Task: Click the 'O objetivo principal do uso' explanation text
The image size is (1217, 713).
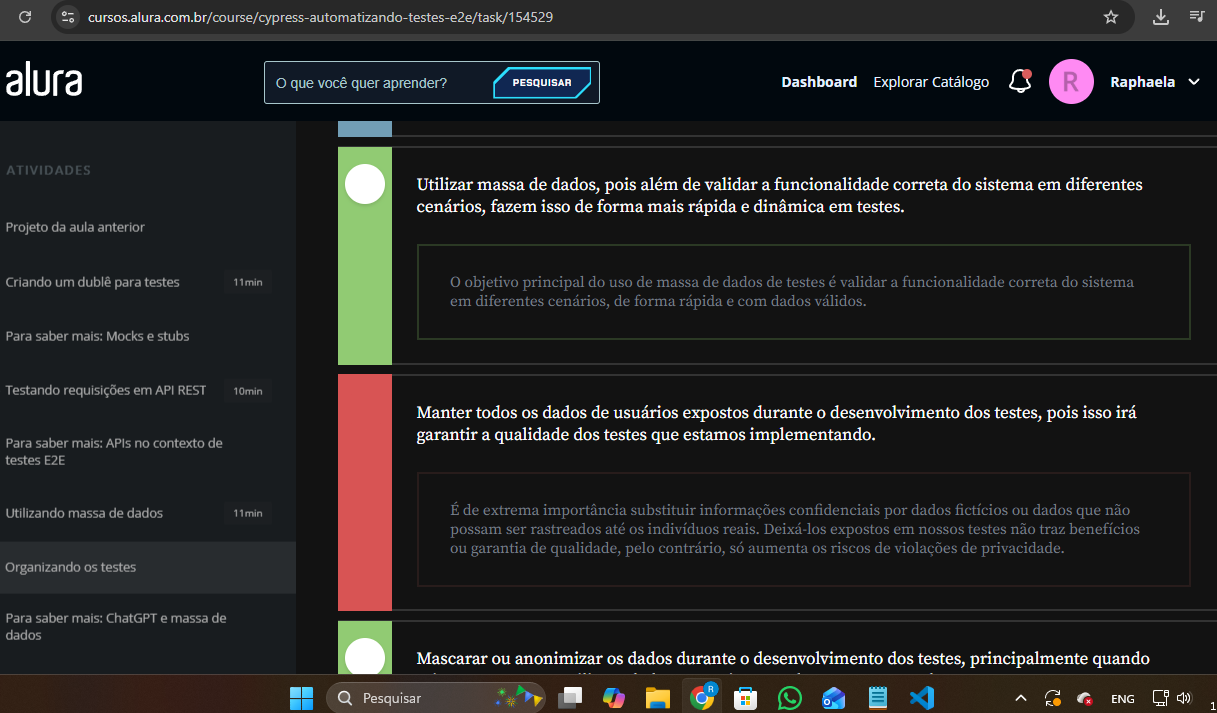Action: [792, 291]
